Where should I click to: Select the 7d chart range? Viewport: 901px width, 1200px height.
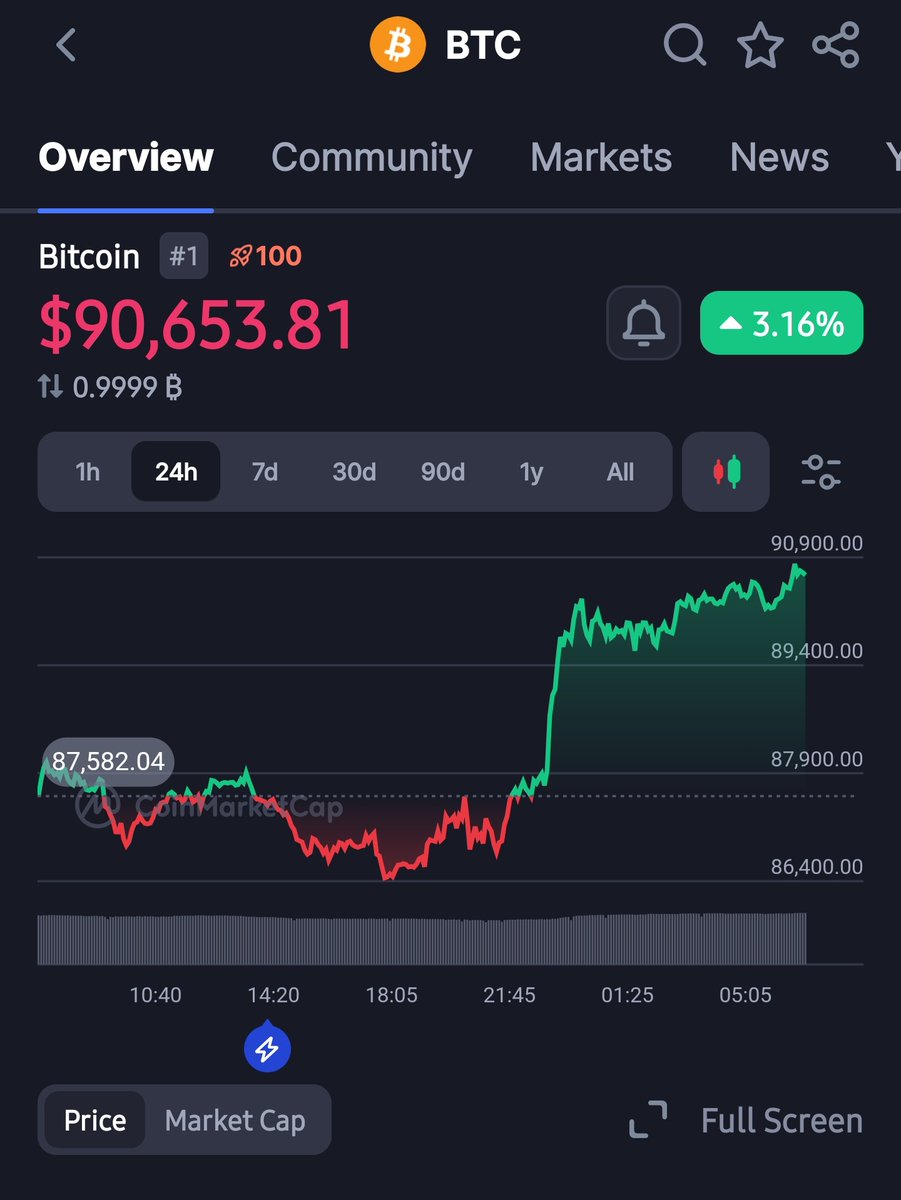[264, 472]
